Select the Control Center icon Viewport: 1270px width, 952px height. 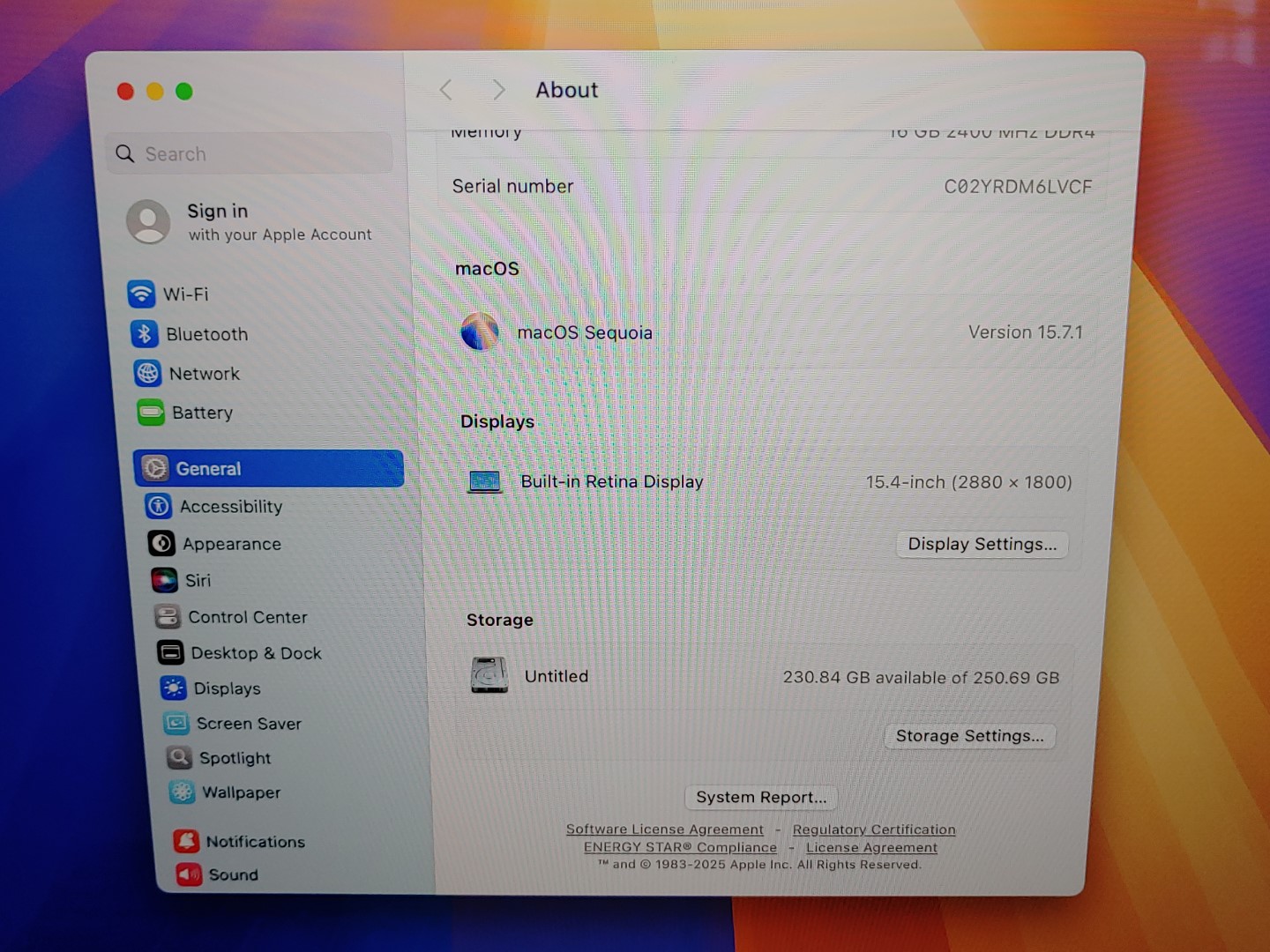pyautogui.click(x=168, y=617)
